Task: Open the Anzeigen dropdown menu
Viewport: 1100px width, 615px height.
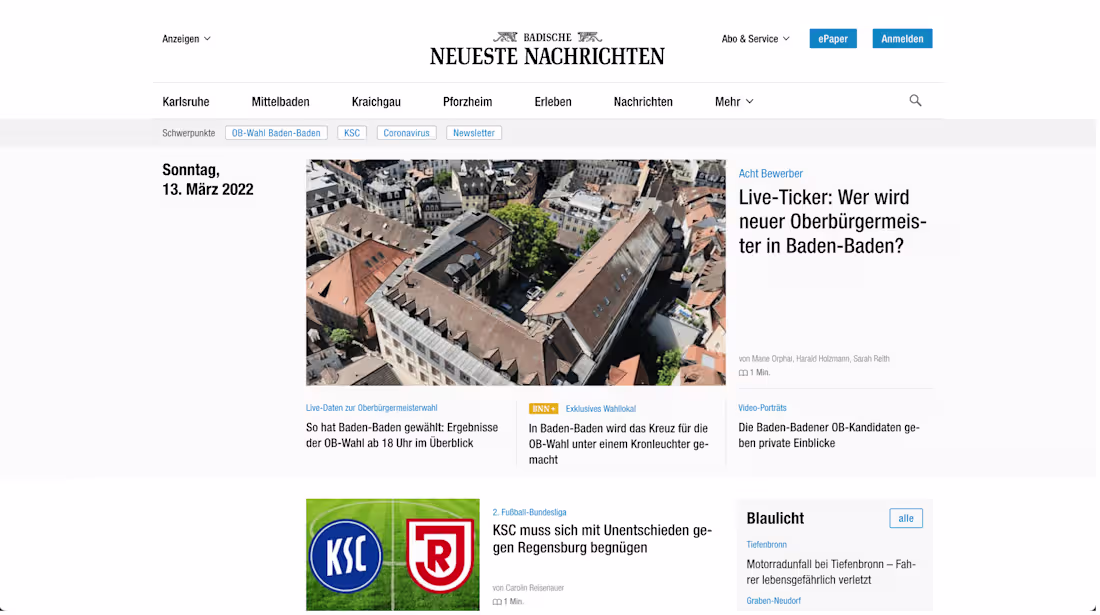Action: (x=186, y=38)
